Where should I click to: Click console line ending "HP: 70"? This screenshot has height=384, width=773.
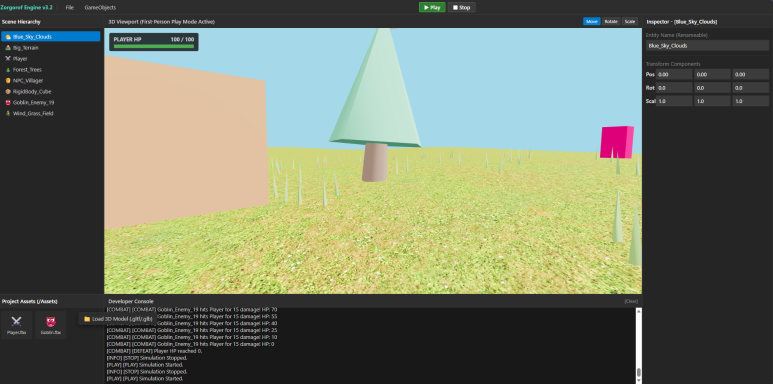pos(192,310)
